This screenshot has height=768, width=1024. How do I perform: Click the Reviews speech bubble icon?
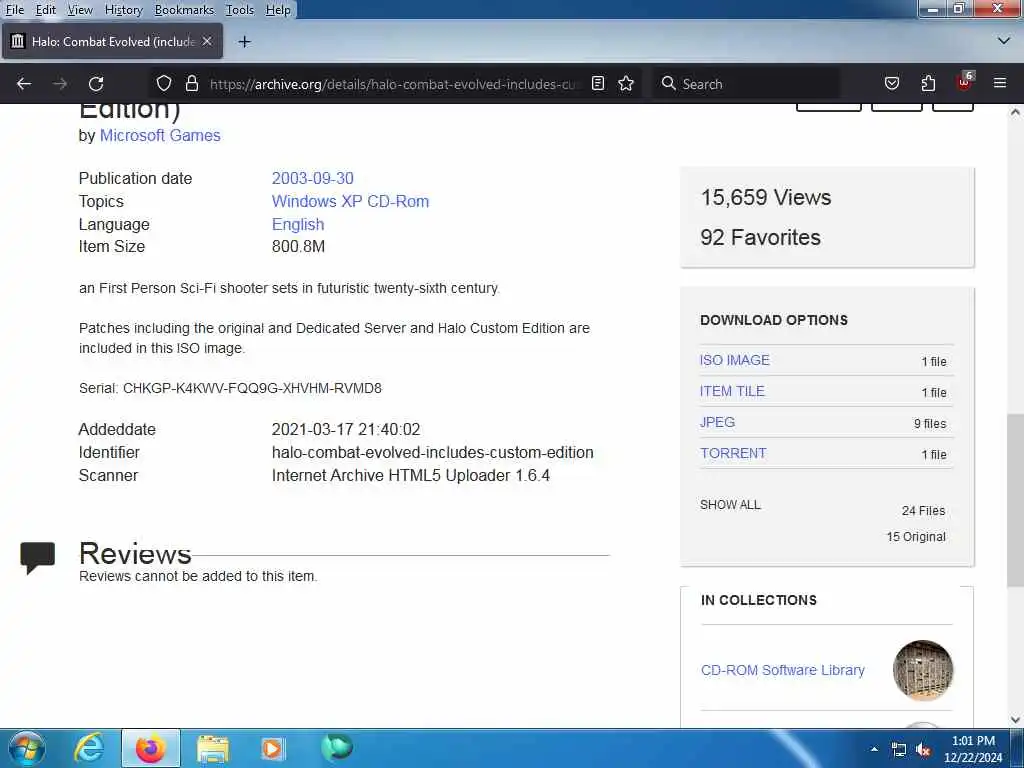(x=37, y=558)
